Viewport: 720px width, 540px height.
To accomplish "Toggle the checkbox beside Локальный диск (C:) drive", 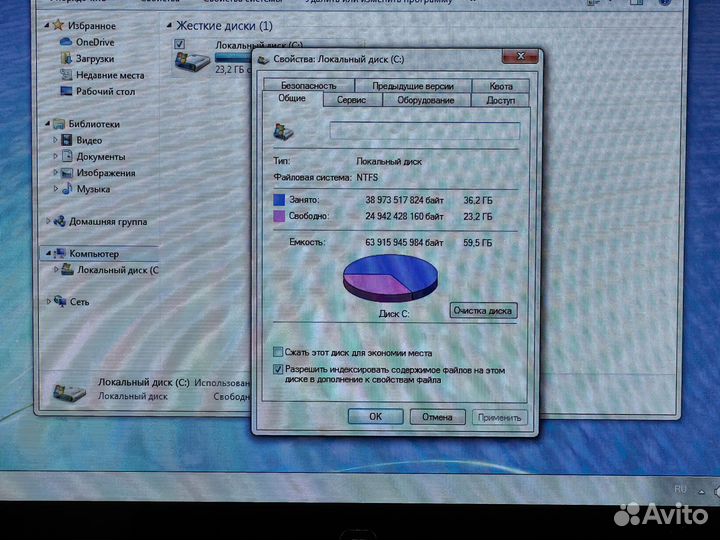I will [x=179, y=44].
